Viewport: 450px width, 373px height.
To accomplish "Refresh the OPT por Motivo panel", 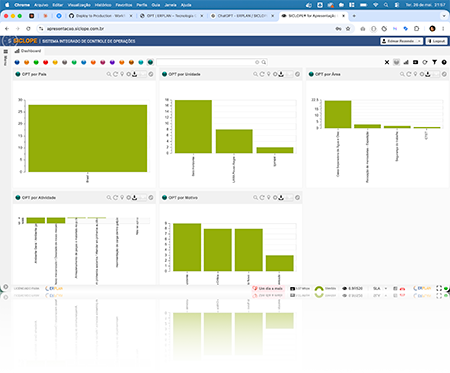I will pyautogui.click(x=262, y=198).
